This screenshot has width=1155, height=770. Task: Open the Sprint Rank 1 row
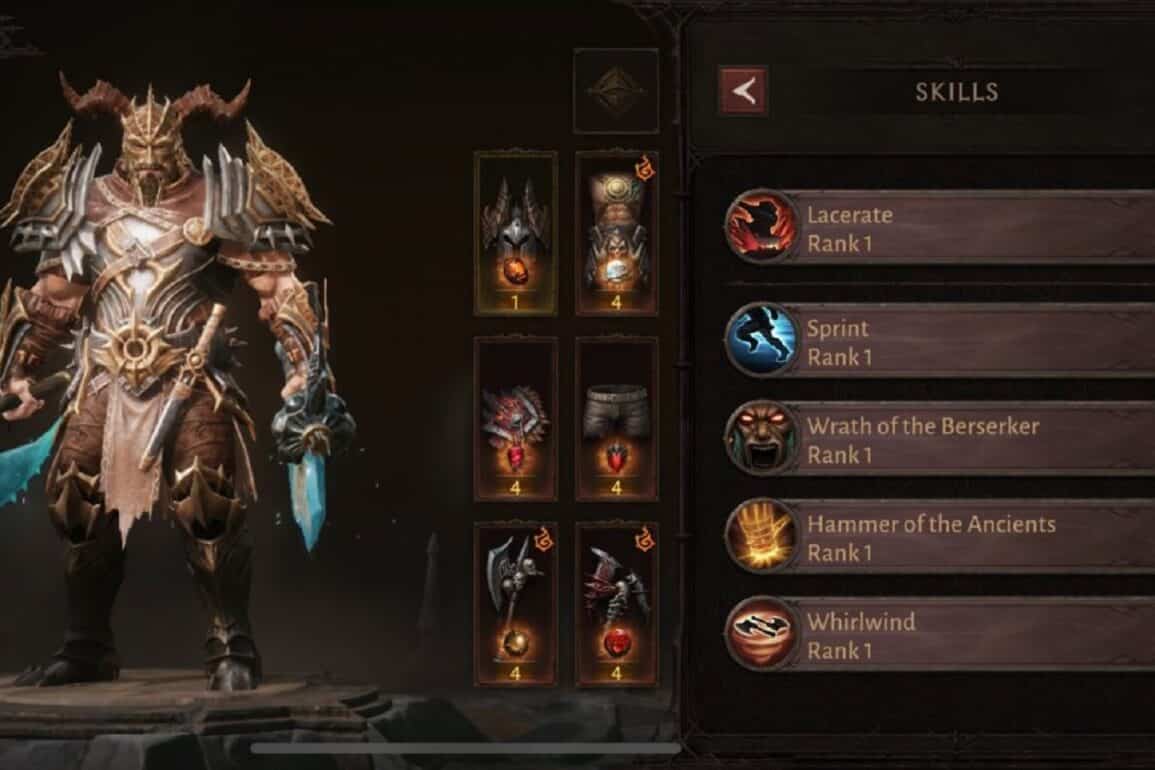point(939,340)
